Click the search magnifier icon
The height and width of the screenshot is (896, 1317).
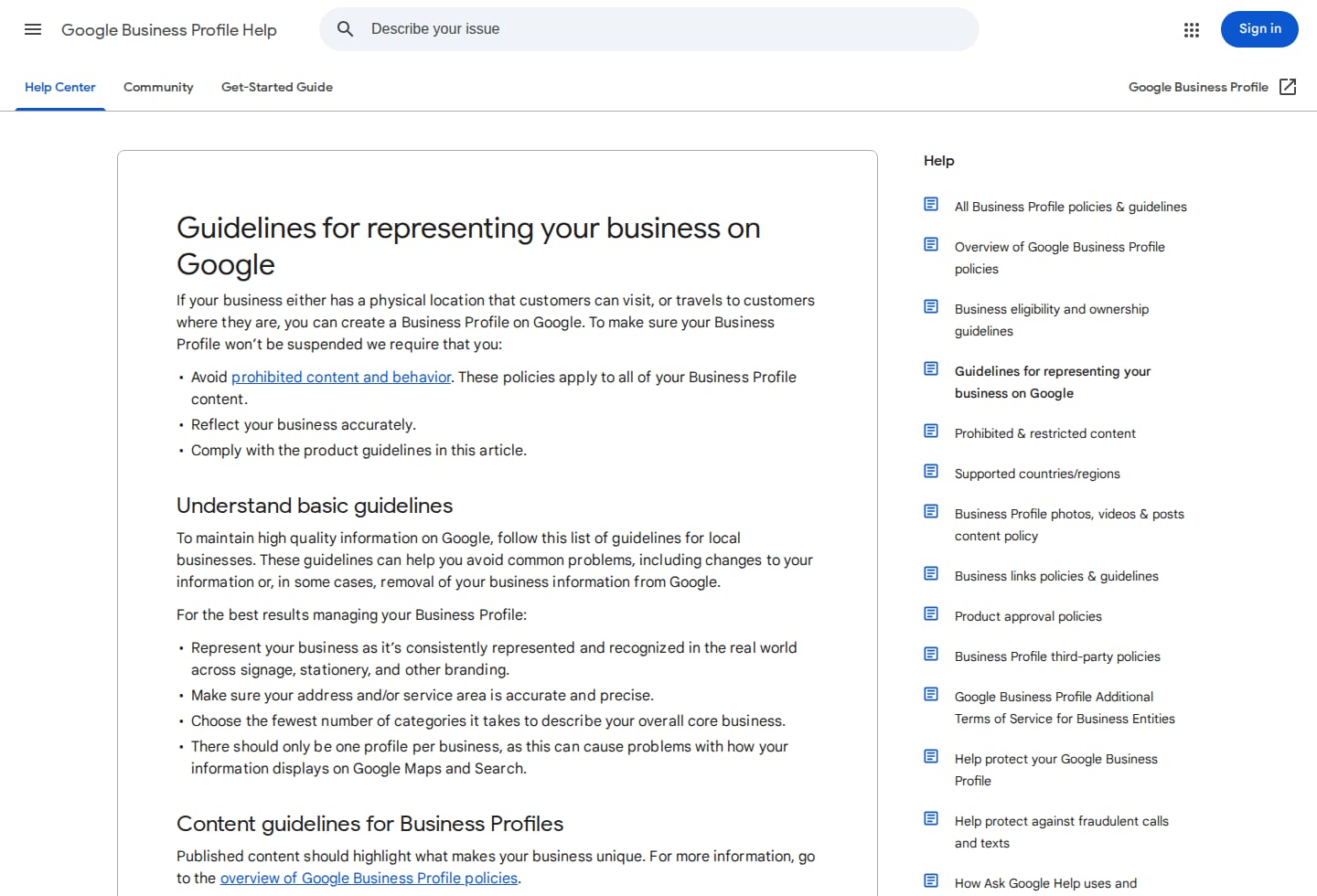pyautogui.click(x=345, y=29)
